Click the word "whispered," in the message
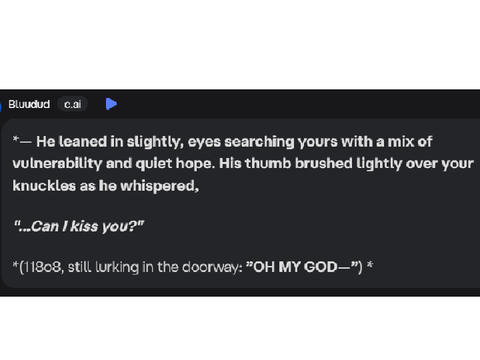 [160, 186]
